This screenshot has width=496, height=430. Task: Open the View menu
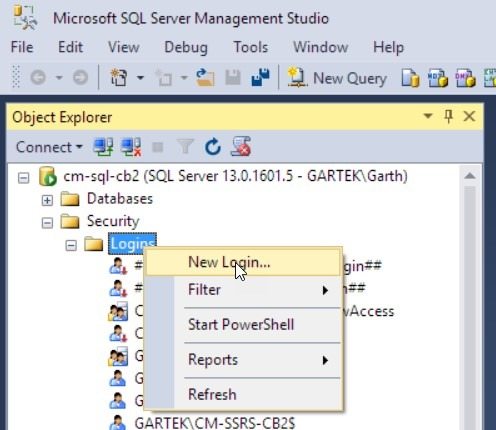point(123,47)
